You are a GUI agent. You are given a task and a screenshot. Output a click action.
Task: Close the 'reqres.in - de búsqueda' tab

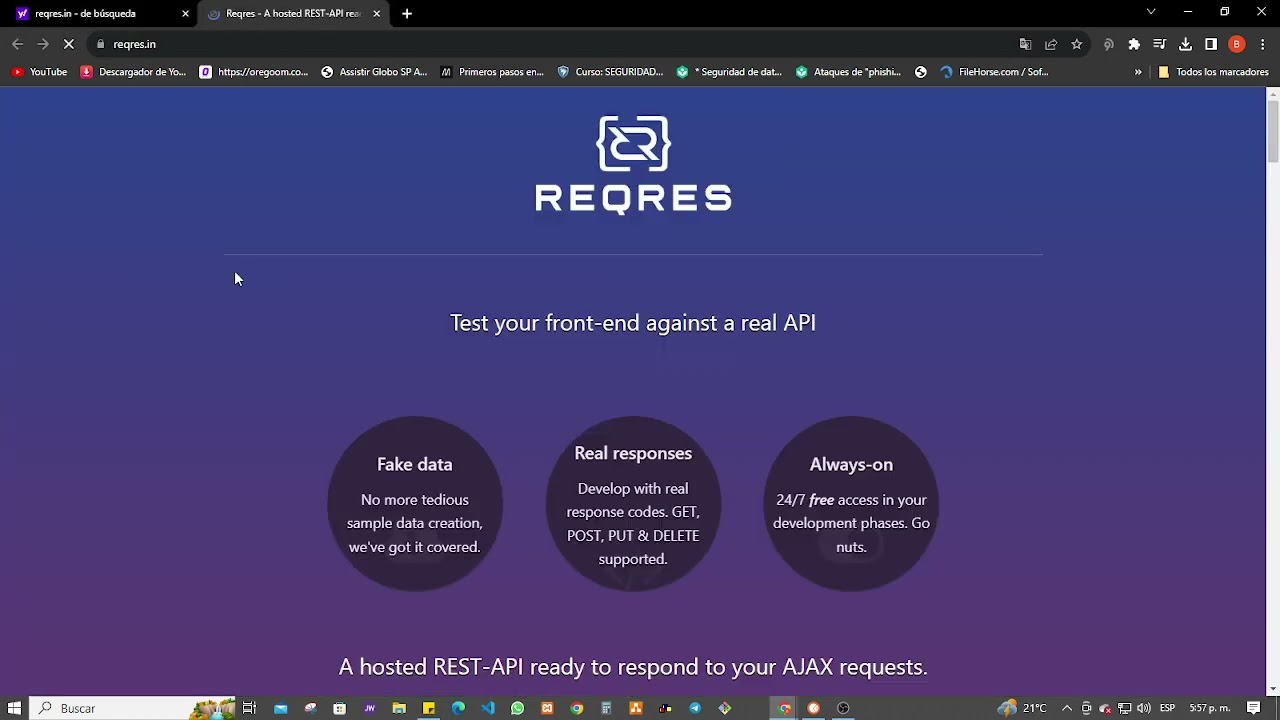coord(185,14)
